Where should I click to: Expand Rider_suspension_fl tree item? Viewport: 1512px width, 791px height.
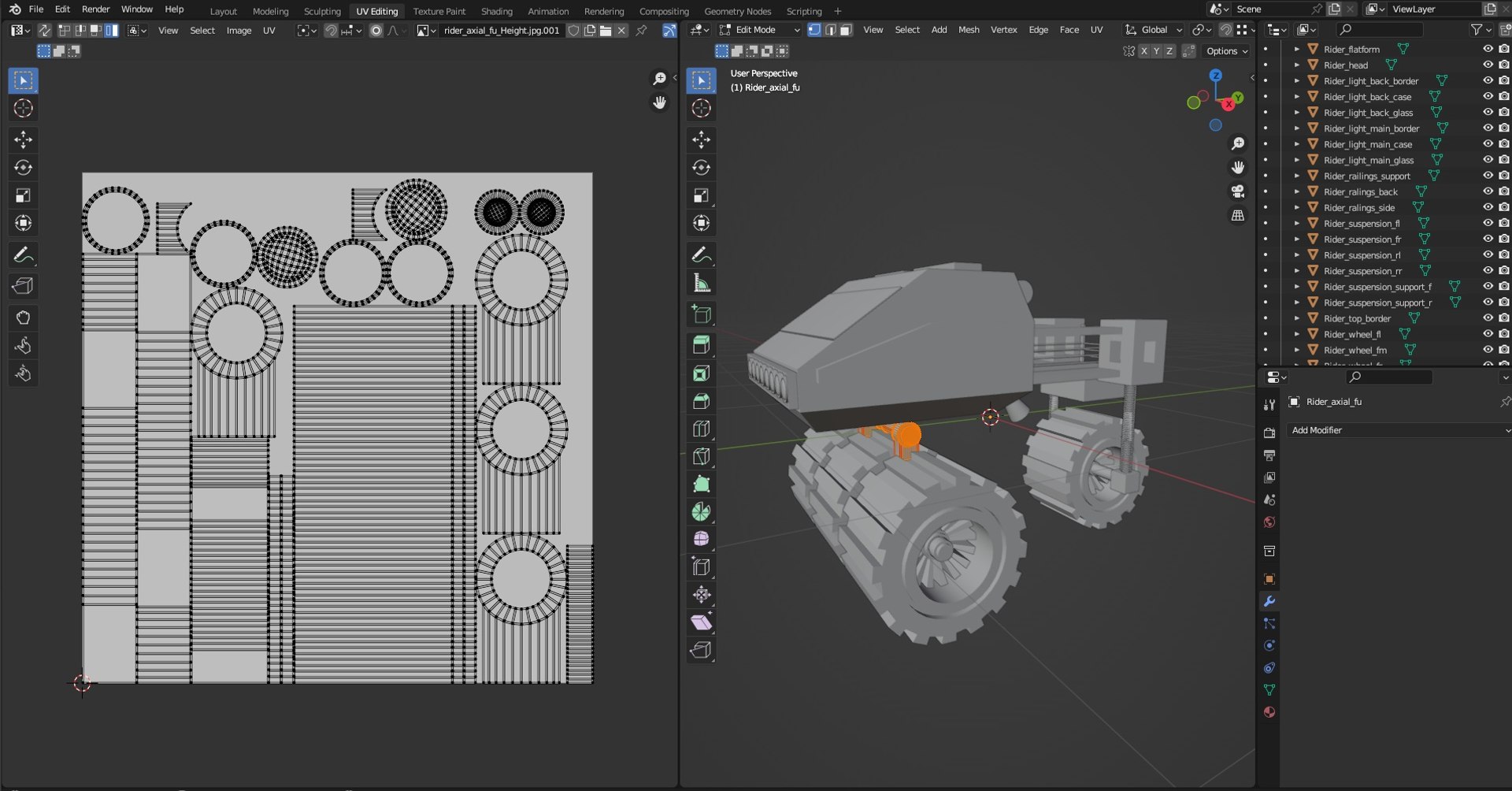coord(1296,223)
